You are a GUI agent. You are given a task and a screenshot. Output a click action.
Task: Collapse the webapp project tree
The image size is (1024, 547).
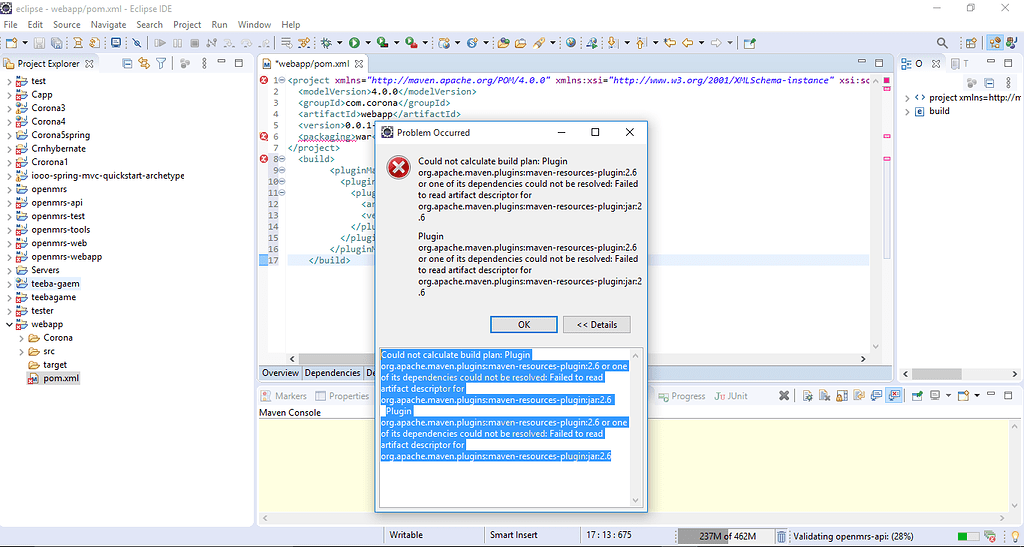click(9, 325)
